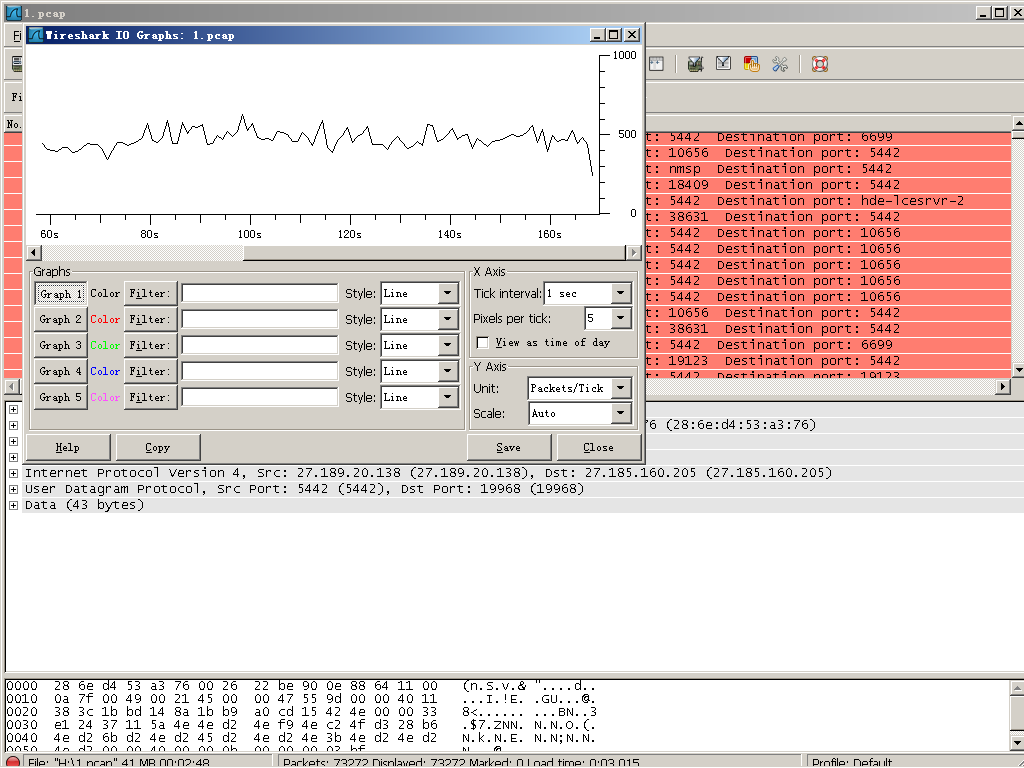Click the Filter button for Graph 3
Viewport: 1024px width, 768px height.
(150, 345)
